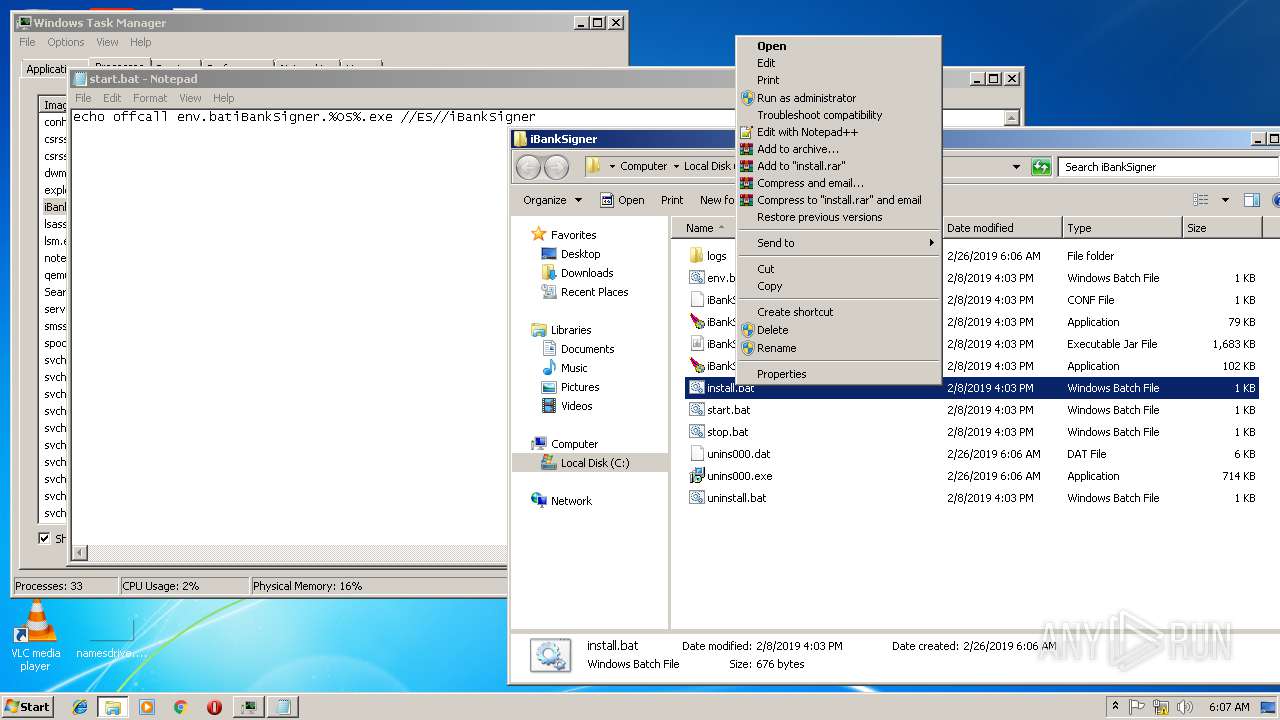Choose Run as administrator
This screenshot has width=1280, height=720.
tap(838, 98)
